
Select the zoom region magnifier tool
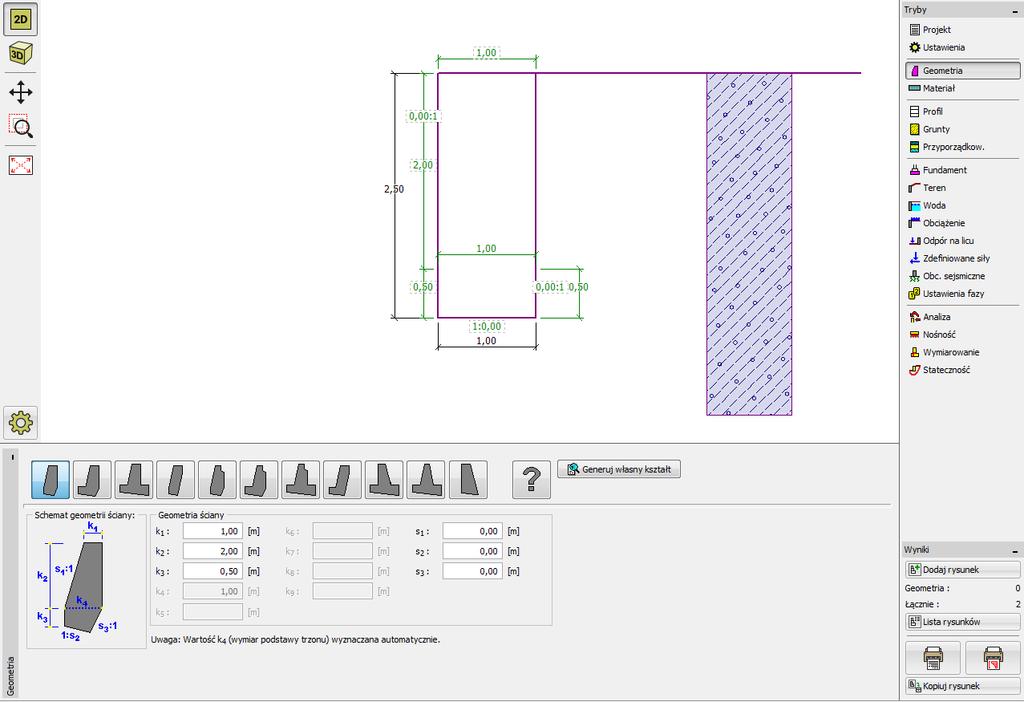click(21, 126)
